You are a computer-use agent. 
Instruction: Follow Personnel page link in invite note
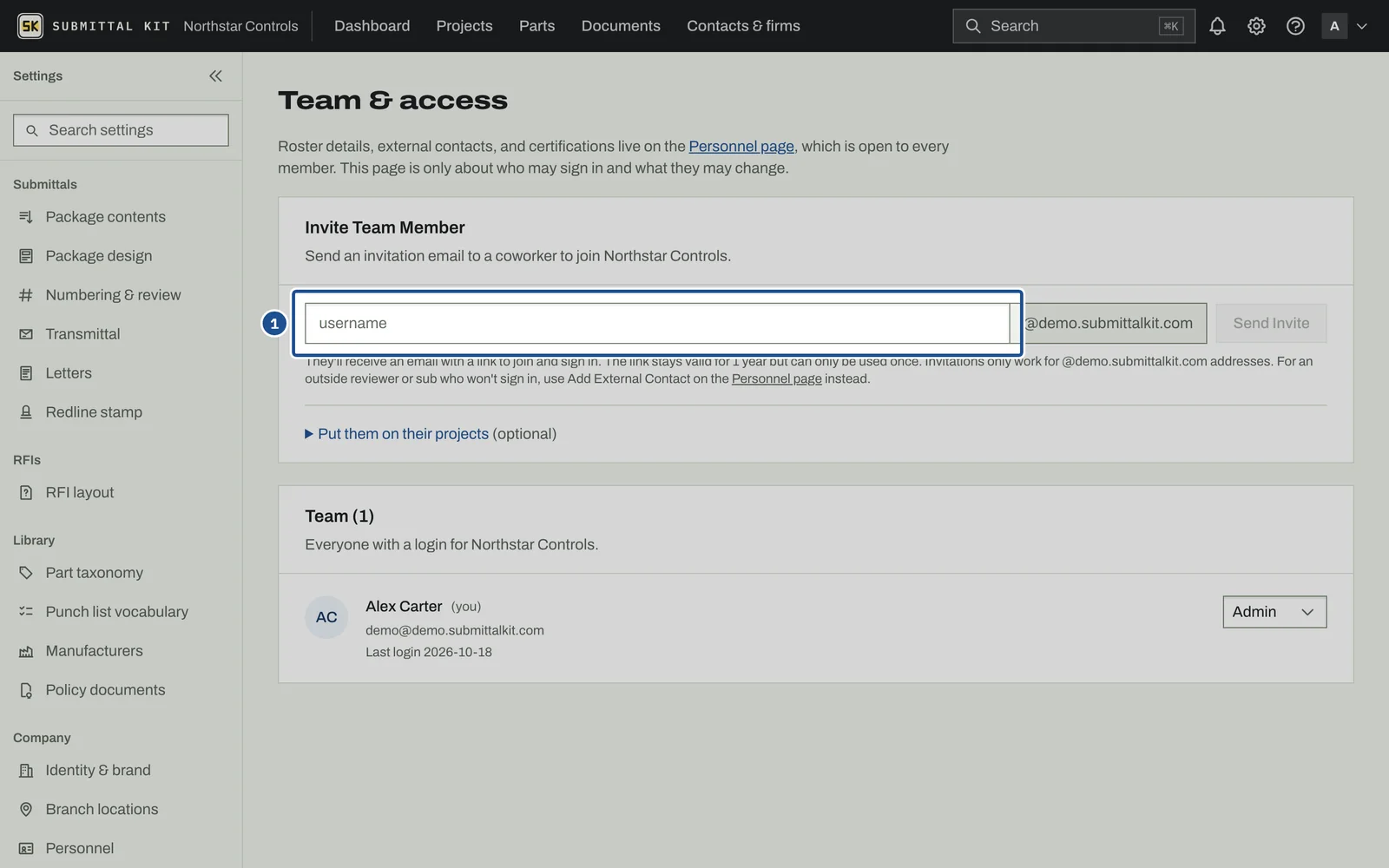777,378
